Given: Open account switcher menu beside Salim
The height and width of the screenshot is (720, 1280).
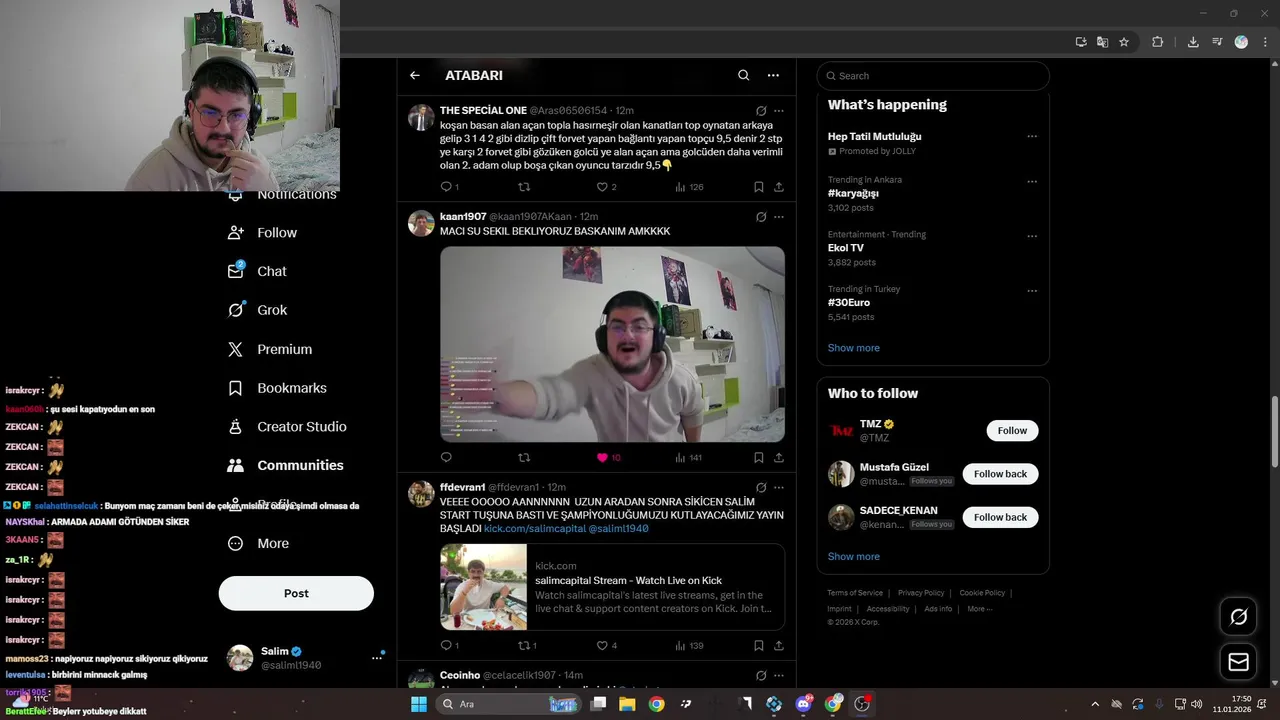Looking at the screenshot, I should coord(377,657).
